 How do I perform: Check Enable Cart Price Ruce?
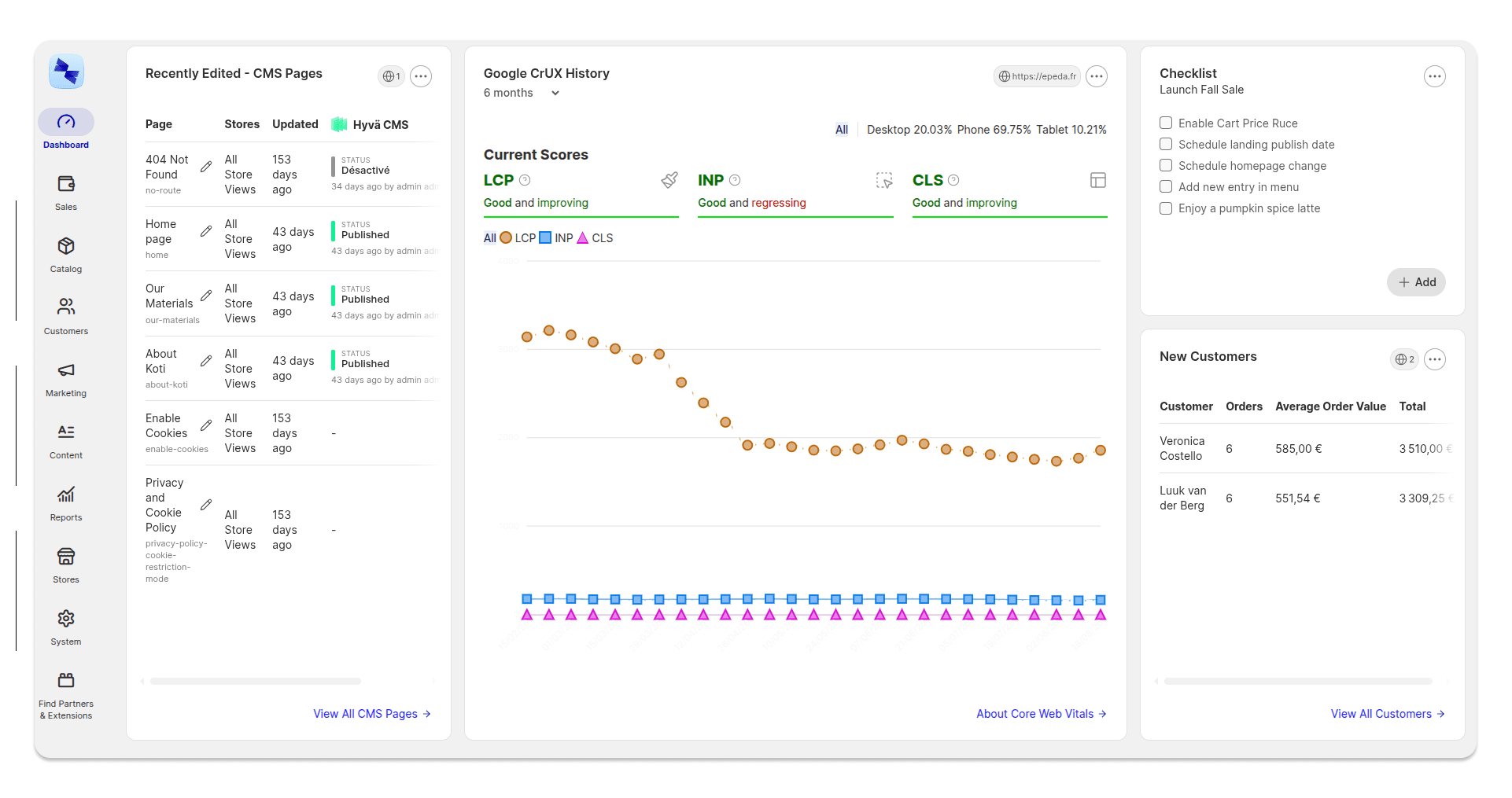[x=1166, y=123]
